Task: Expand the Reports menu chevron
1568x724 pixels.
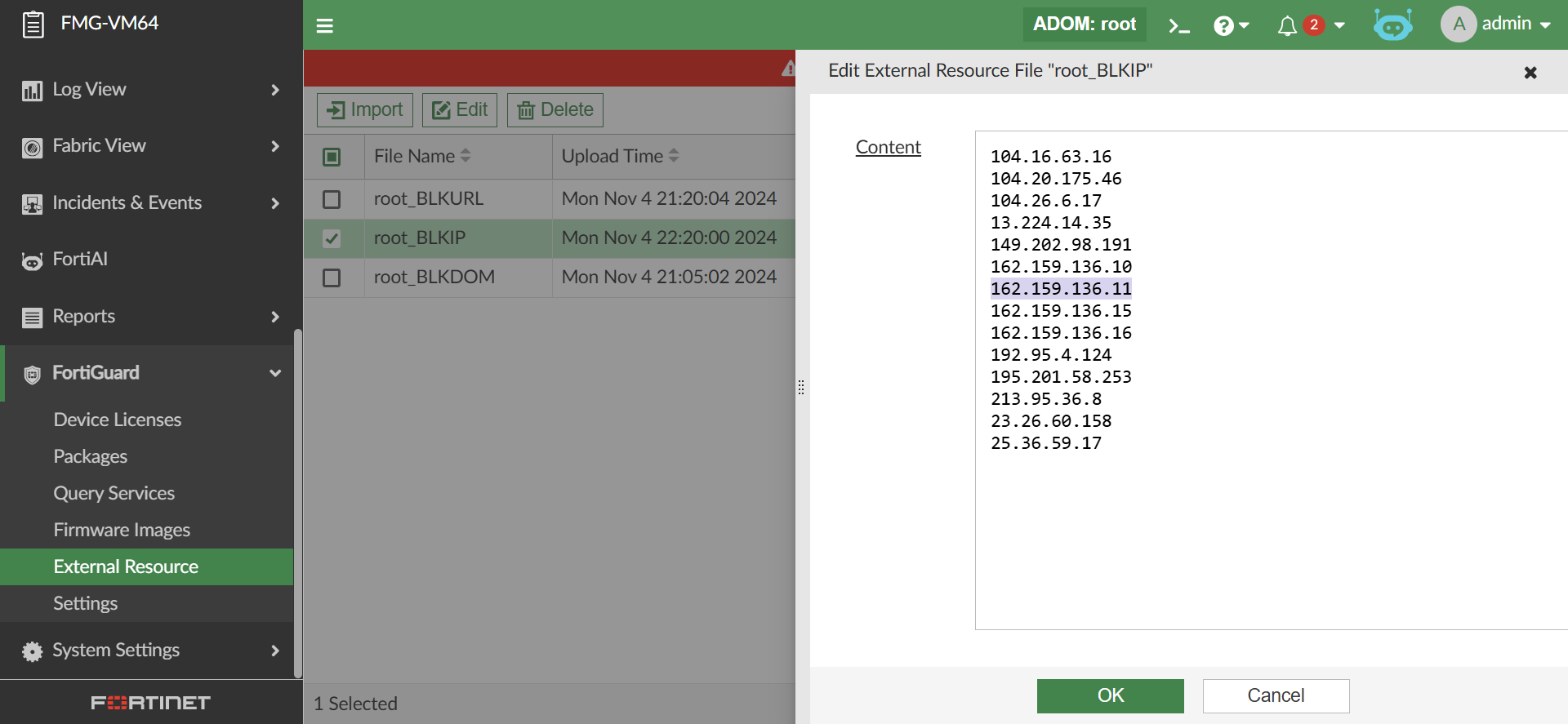Action: point(275,317)
